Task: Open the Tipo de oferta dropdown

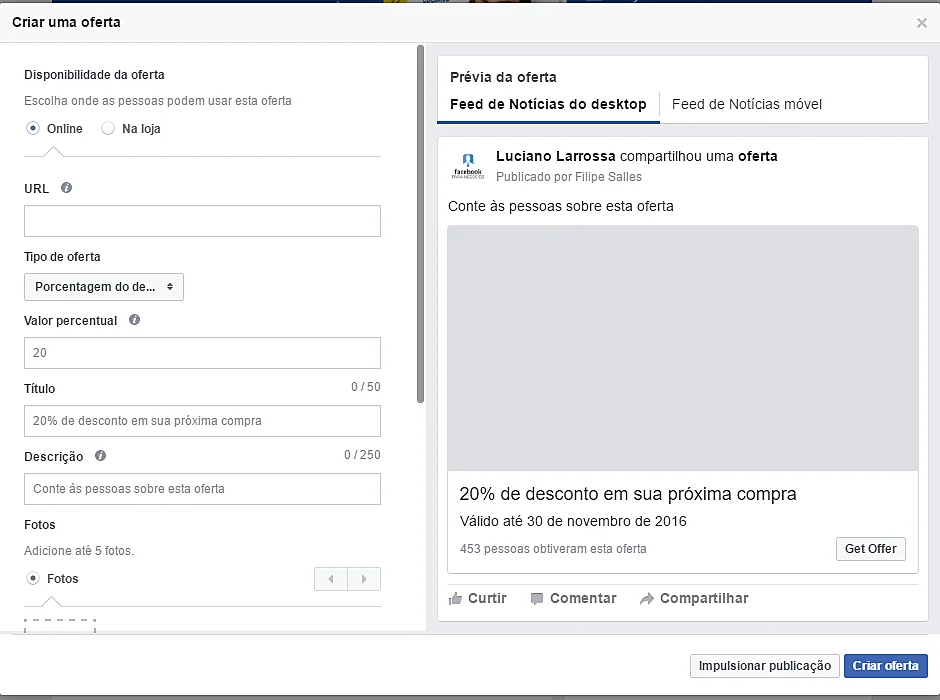Action: tap(104, 287)
